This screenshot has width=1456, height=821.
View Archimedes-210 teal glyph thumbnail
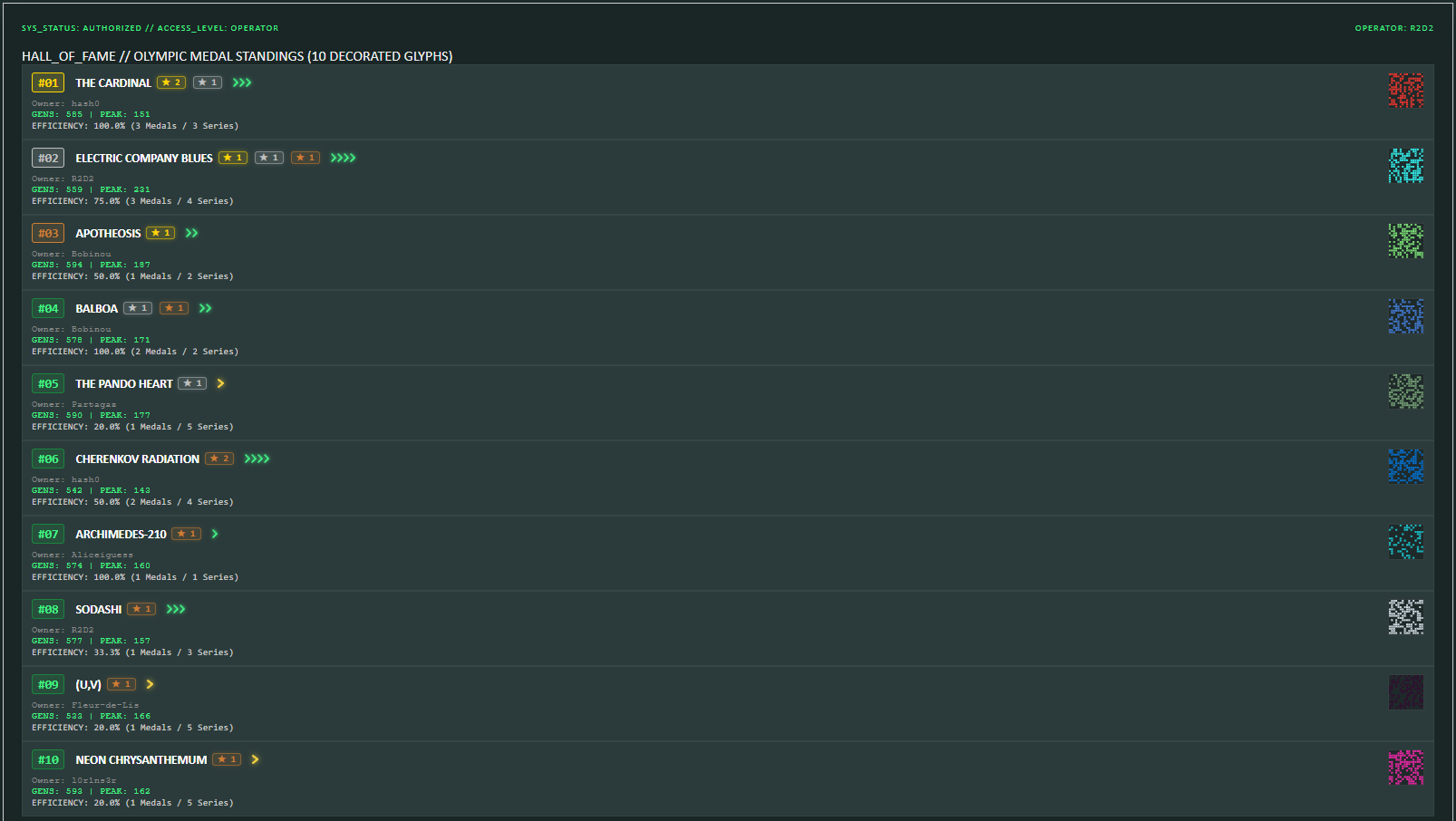1405,542
